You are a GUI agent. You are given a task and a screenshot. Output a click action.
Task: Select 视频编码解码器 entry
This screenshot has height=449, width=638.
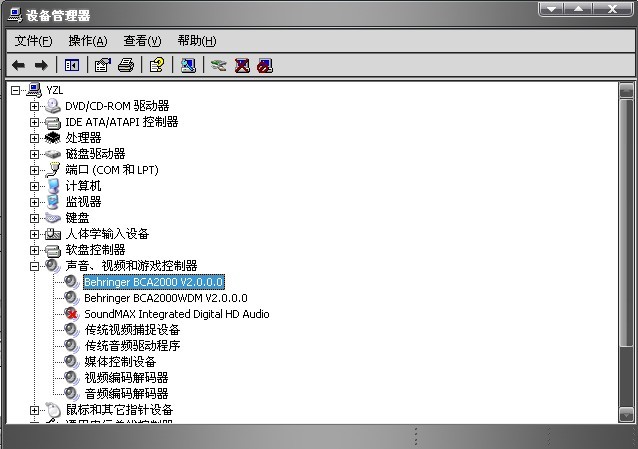coord(126,377)
